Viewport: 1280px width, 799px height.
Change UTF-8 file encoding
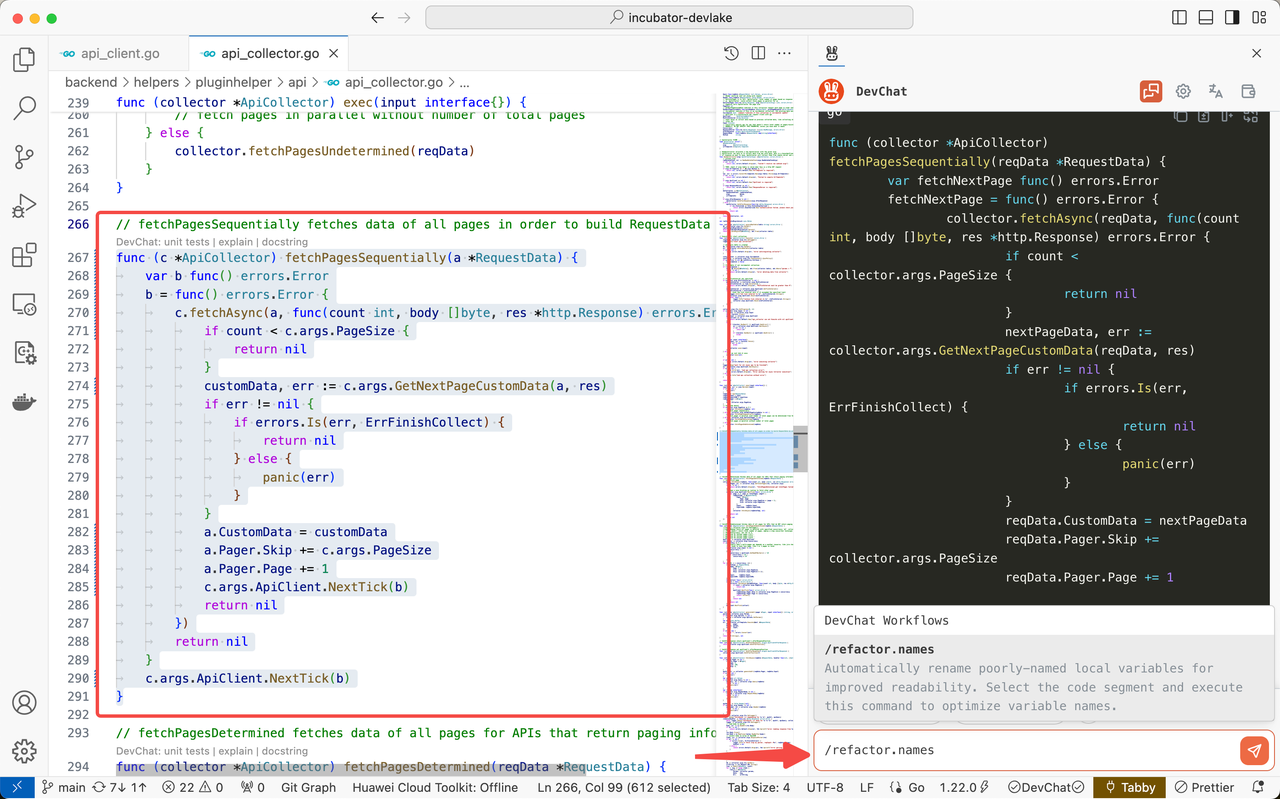coord(825,787)
